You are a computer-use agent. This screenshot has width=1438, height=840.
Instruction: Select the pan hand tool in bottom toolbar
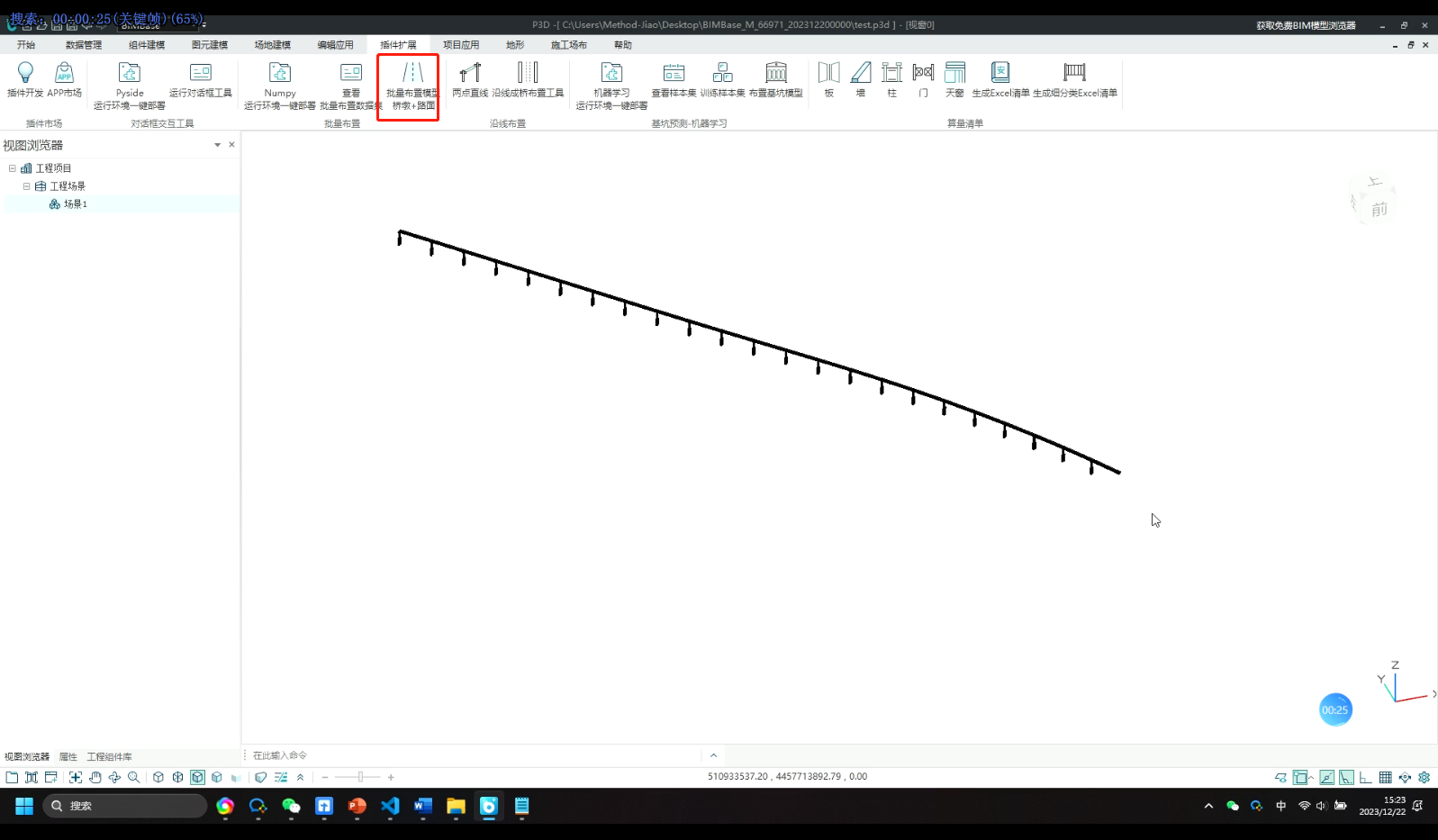pyautogui.click(x=95, y=777)
